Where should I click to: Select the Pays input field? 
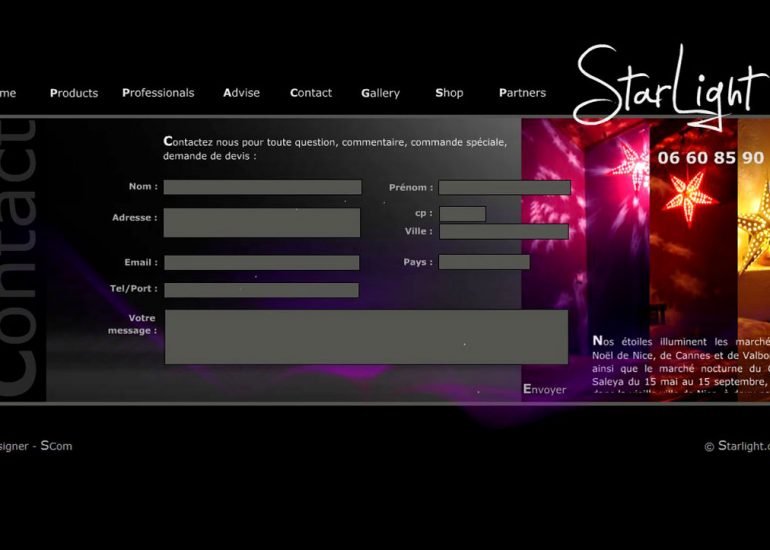click(x=484, y=262)
